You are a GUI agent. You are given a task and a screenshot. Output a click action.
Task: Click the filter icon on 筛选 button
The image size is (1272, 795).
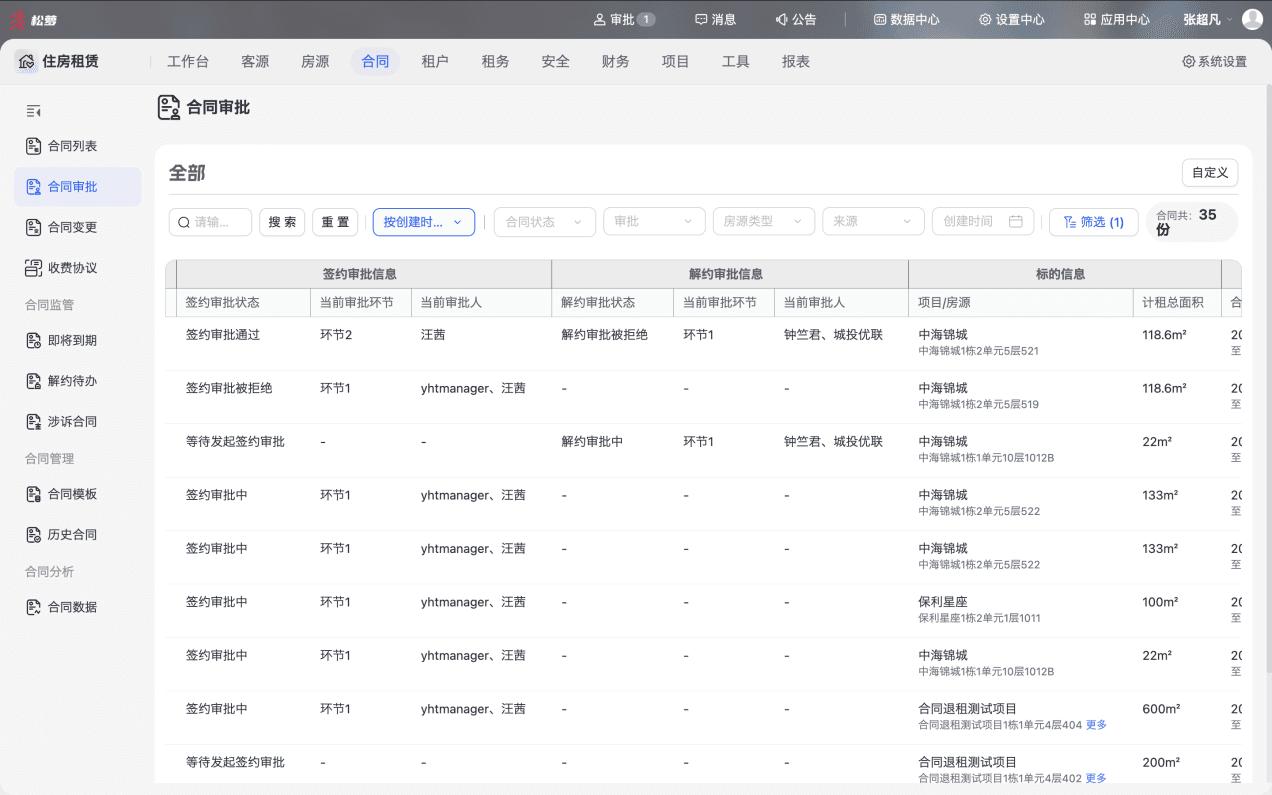pos(1069,222)
